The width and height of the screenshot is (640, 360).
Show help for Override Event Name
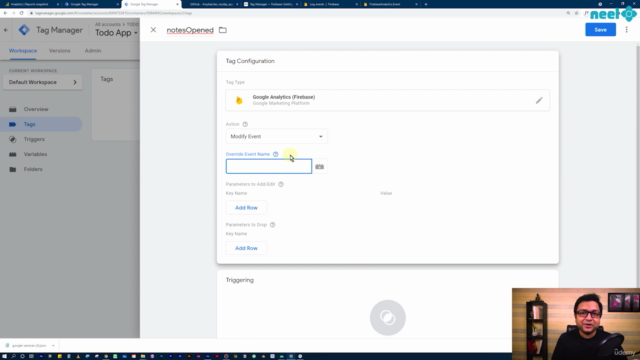(x=276, y=154)
